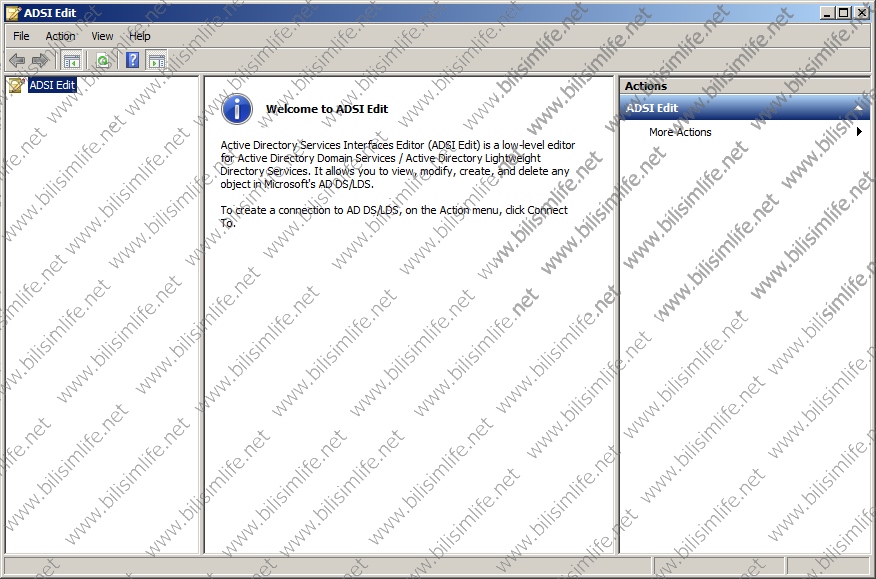Viewport: 876px width, 579px height.
Task: Open the Action menu
Action: pos(60,36)
